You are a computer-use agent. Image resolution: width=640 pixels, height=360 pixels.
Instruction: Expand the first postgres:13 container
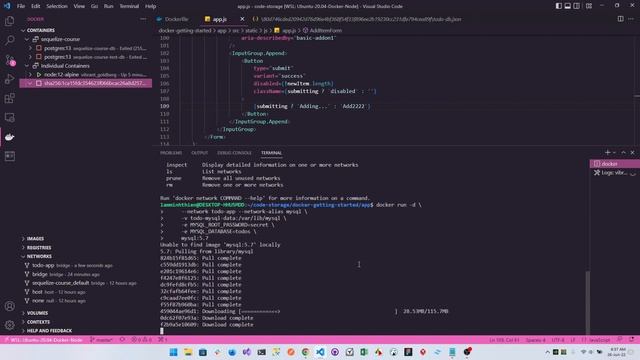[x=30, y=48]
